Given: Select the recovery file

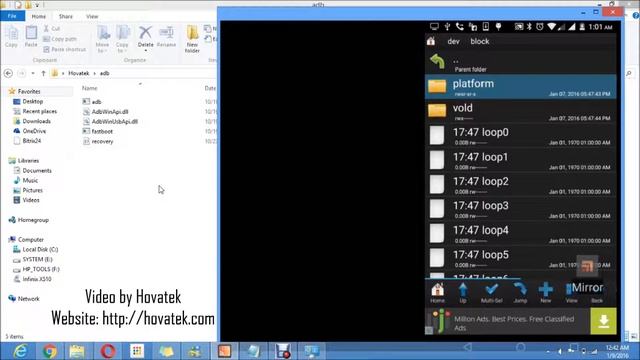Looking at the screenshot, I should [98, 141].
